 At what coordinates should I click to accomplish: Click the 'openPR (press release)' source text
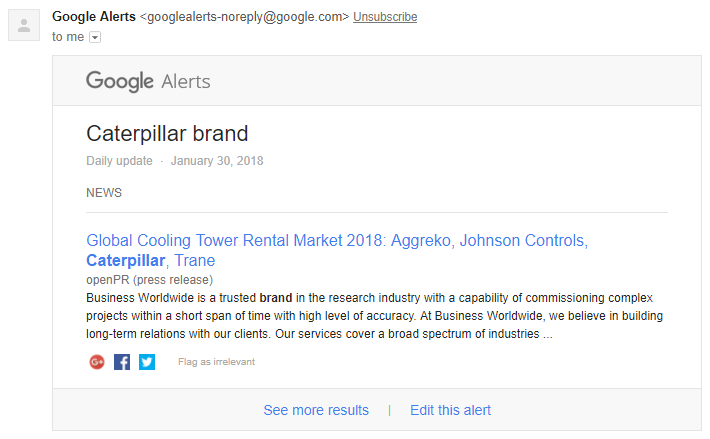click(x=149, y=280)
